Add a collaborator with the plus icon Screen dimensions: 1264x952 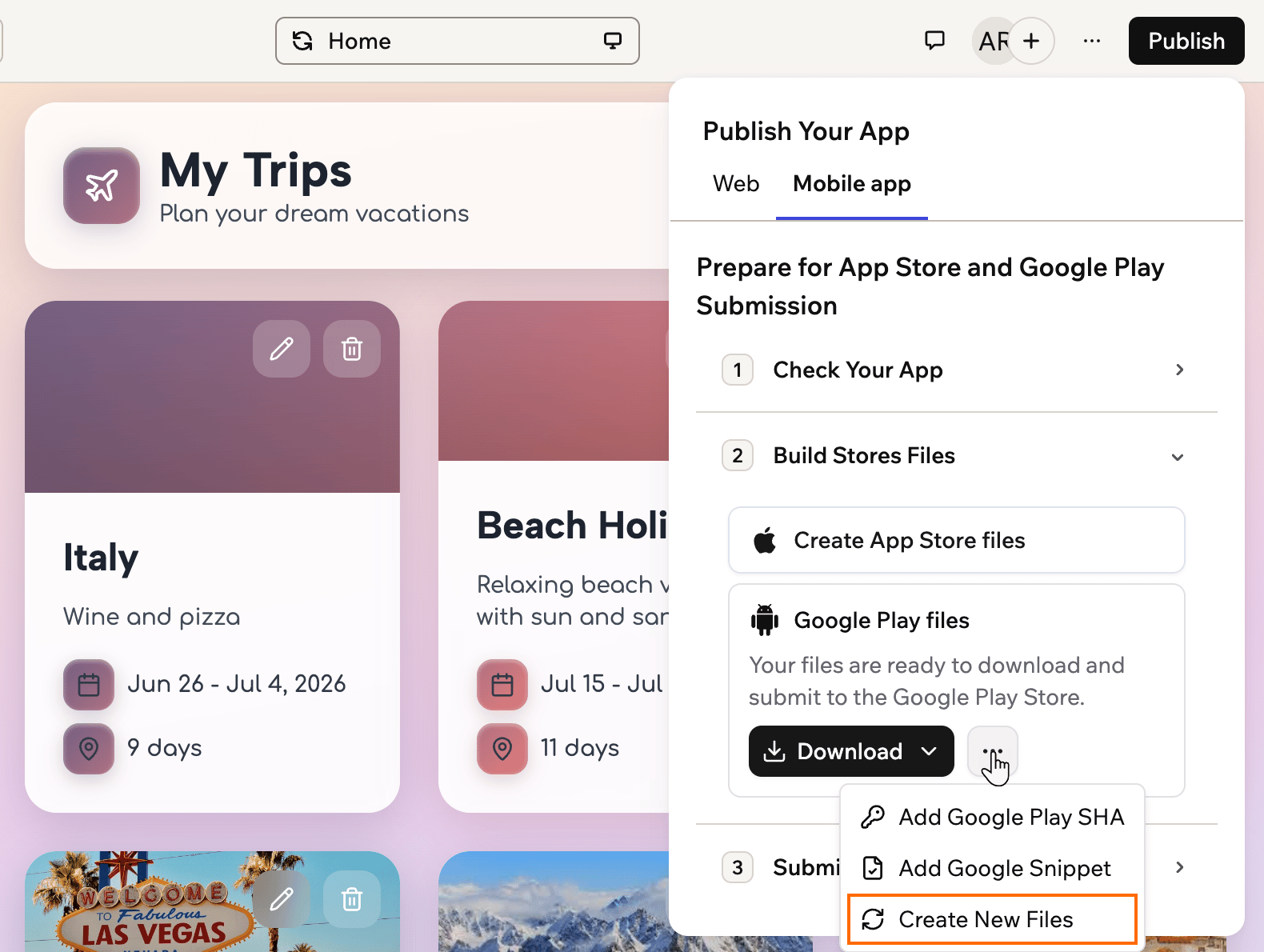(1032, 41)
